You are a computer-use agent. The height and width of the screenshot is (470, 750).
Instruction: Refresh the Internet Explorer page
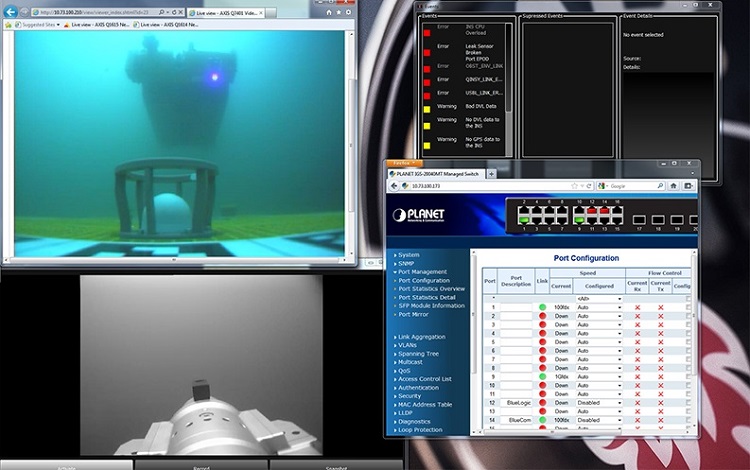tap(174, 12)
